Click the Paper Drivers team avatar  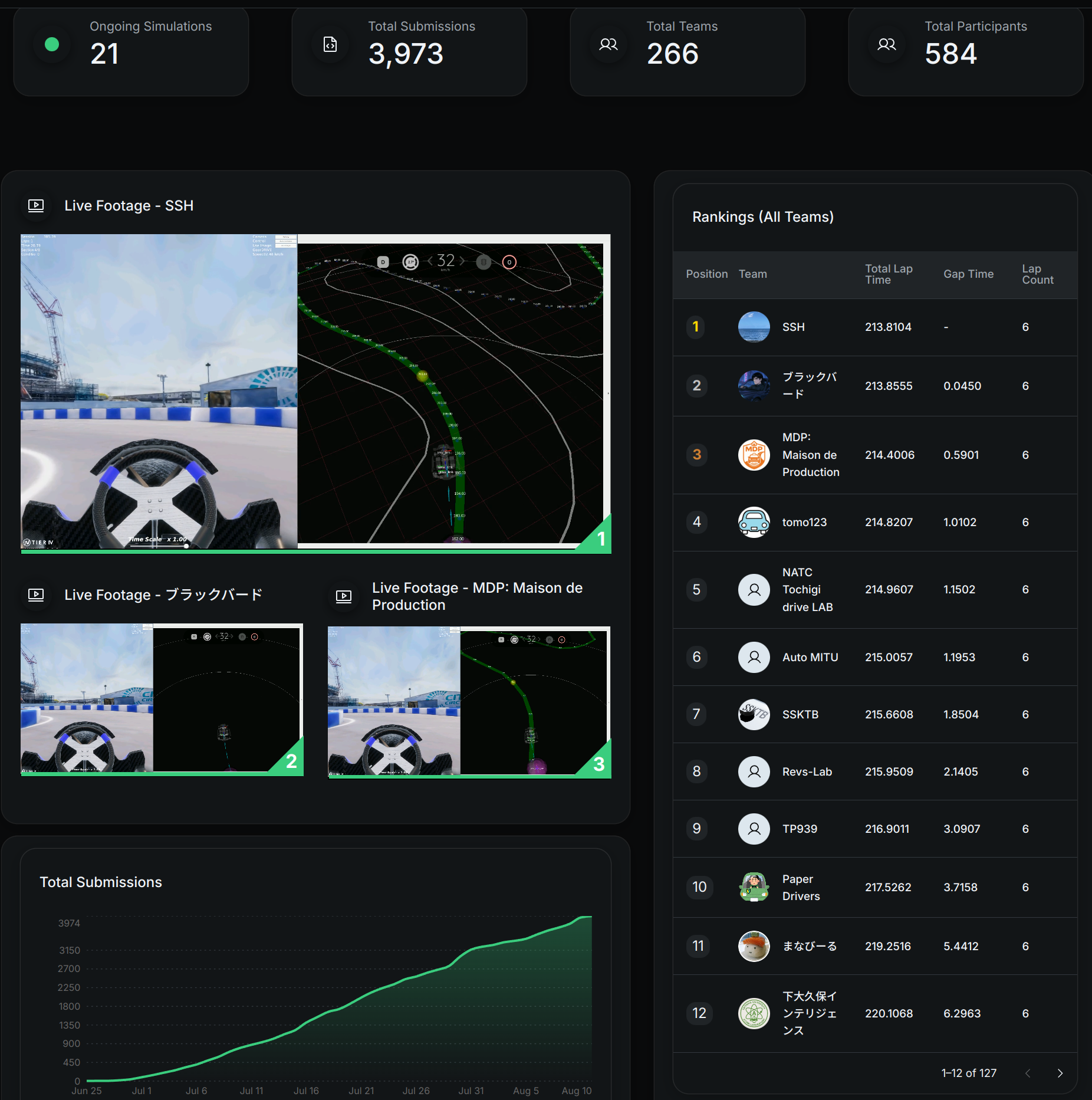click(754, 887)
